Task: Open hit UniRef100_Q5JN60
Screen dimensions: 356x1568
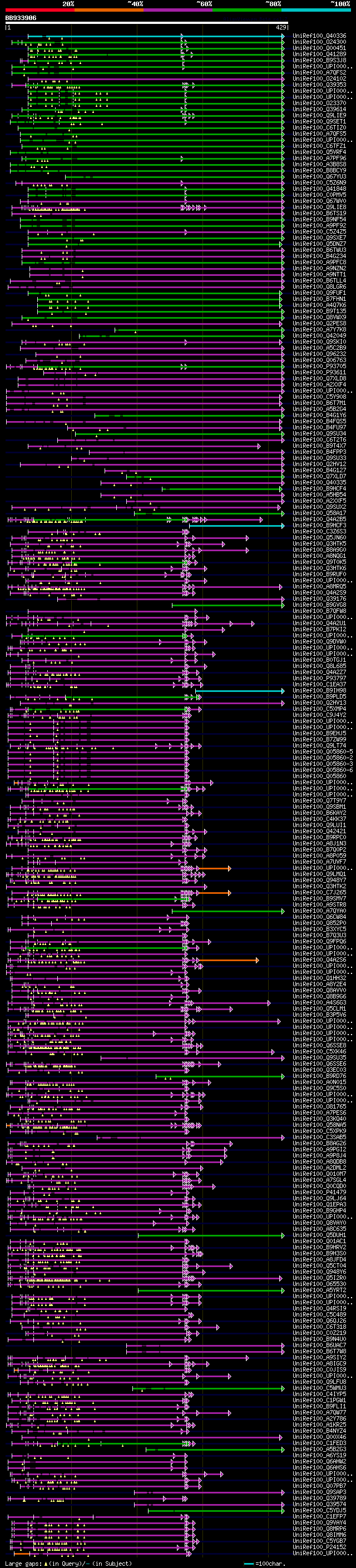Action: pos(319,537)
